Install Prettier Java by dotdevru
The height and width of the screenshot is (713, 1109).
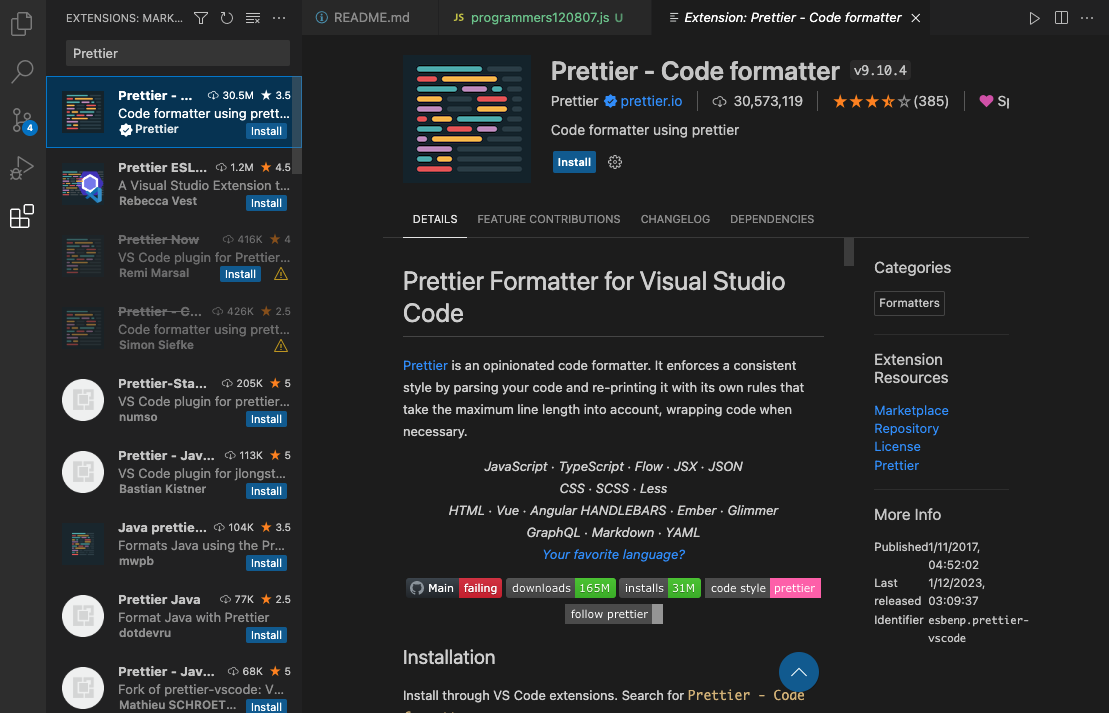pyautogui.click(x=266, y=635)
